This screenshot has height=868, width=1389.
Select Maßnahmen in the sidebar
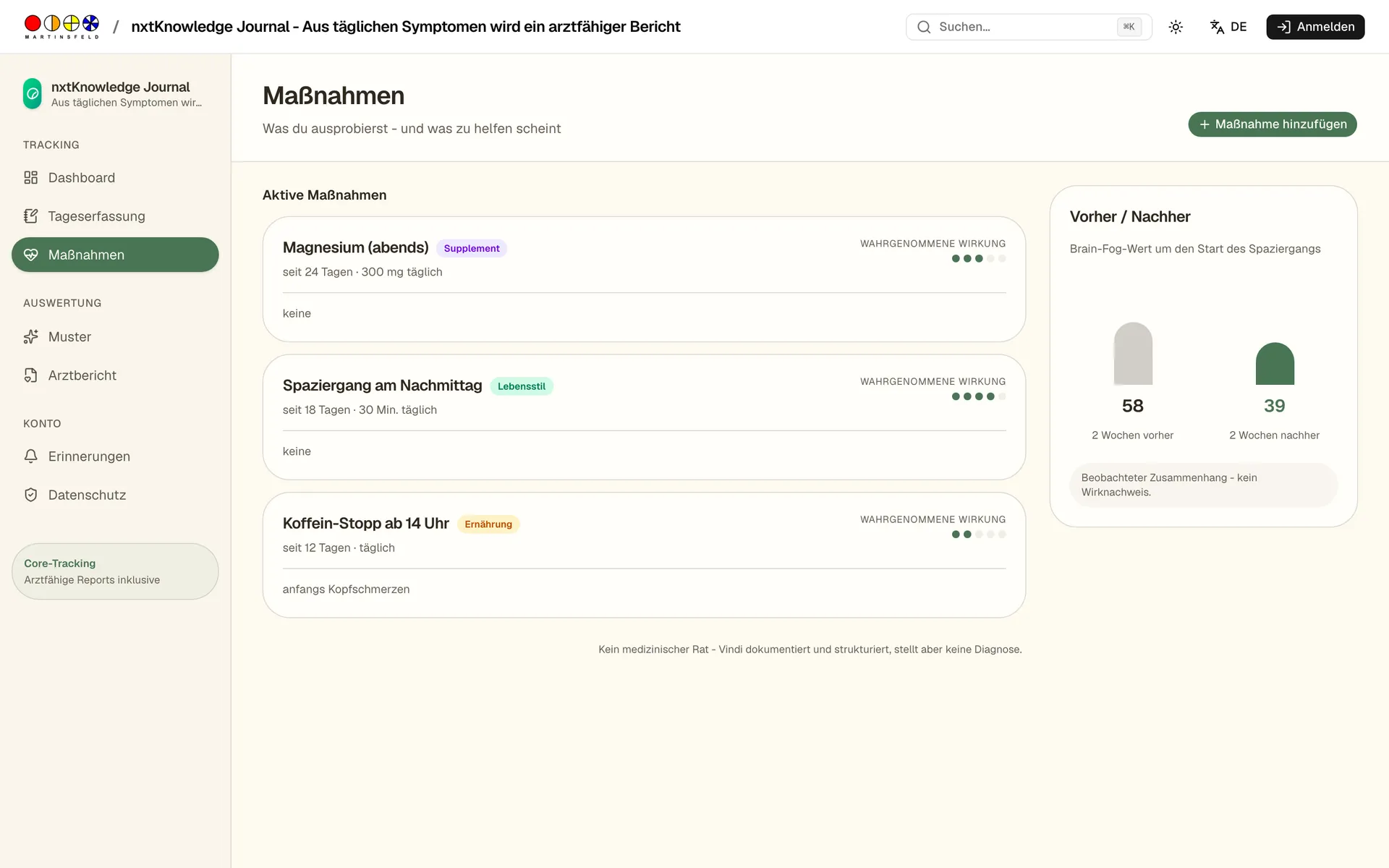coord(115,255)
